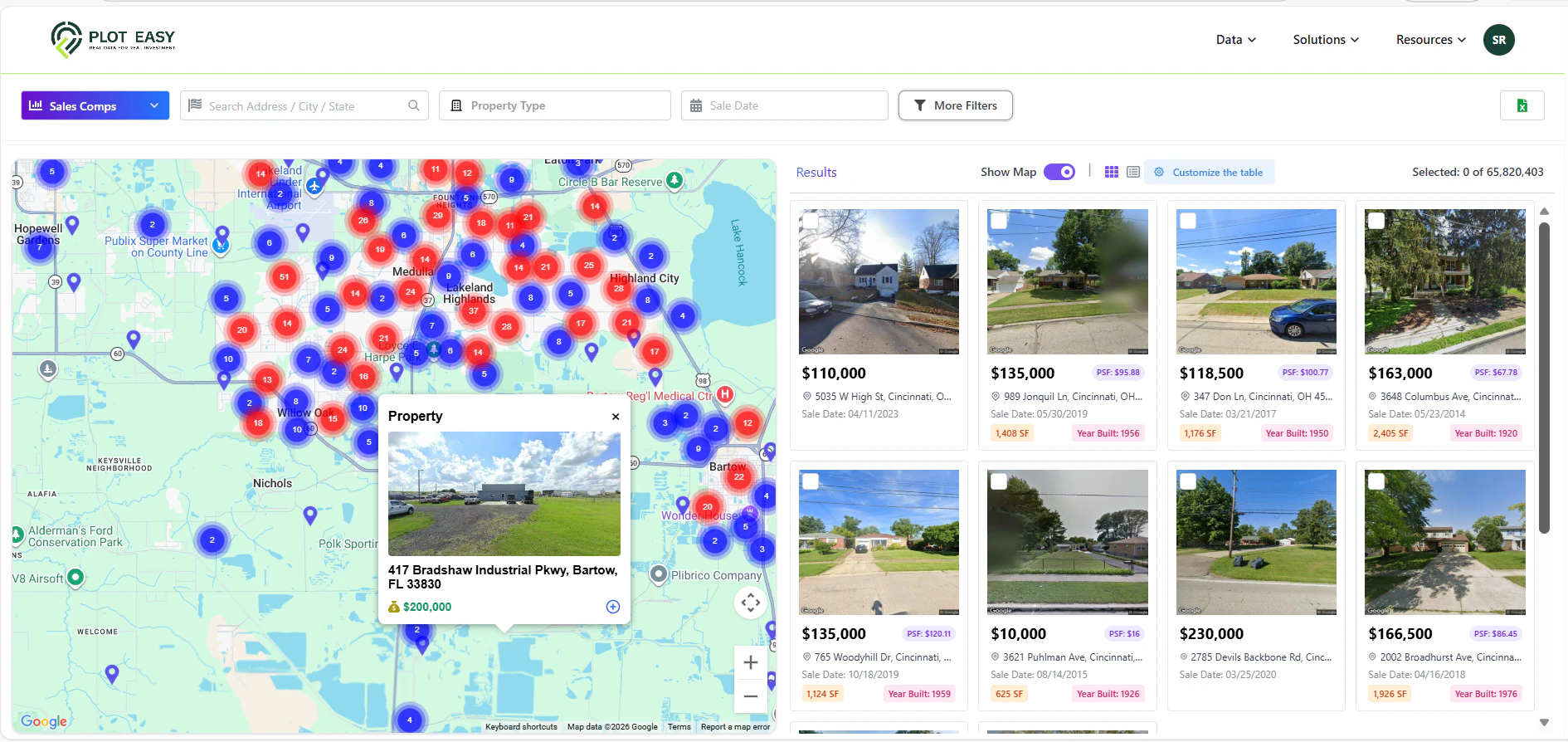Close the Property popup on the map
1568x742 pixels.
tap(616, 417)
